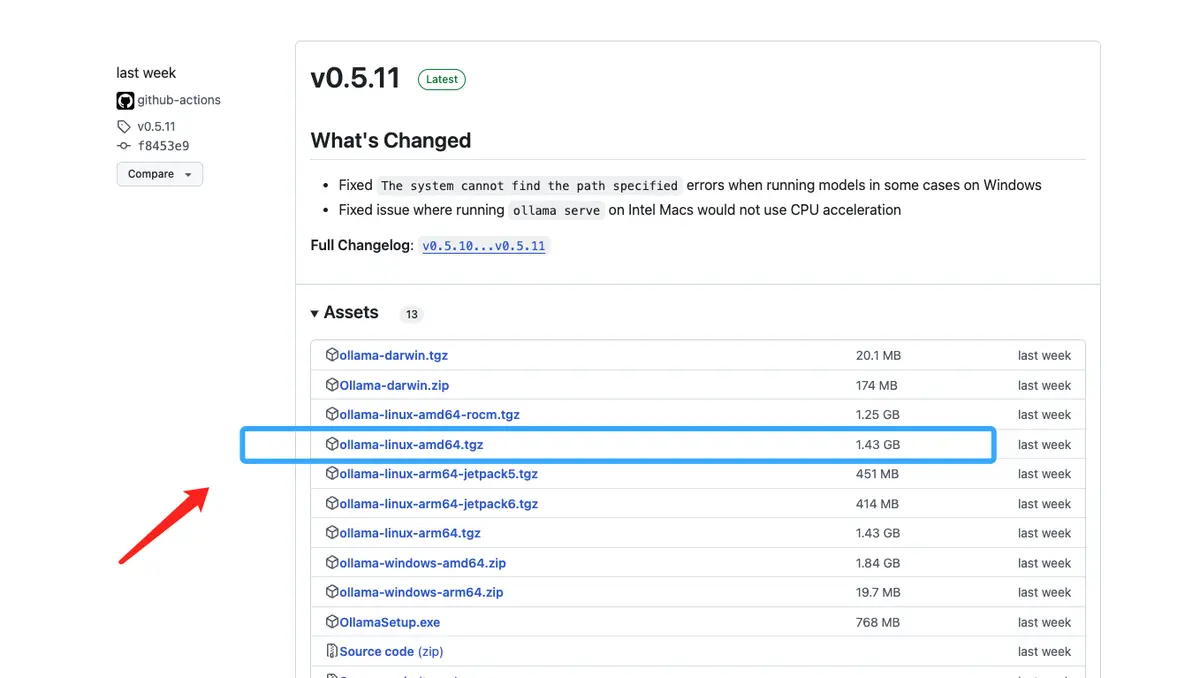Image resolution: width=1200 pixels, height=678 pixels.
Task: Click the 20.1 MB size text
Action: coord(878,356)
